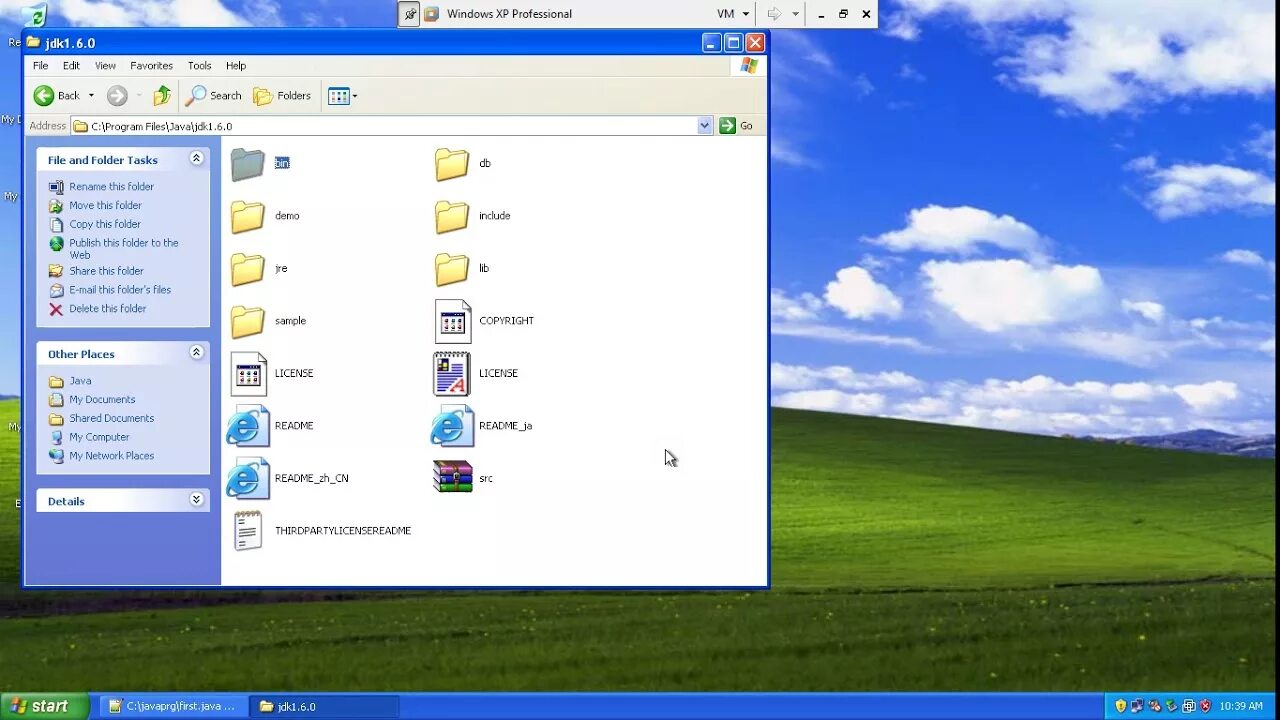This screenshot has width=1280, height=720.
Task: Click the Go button beside the address bar
Action: coord(737,126)
